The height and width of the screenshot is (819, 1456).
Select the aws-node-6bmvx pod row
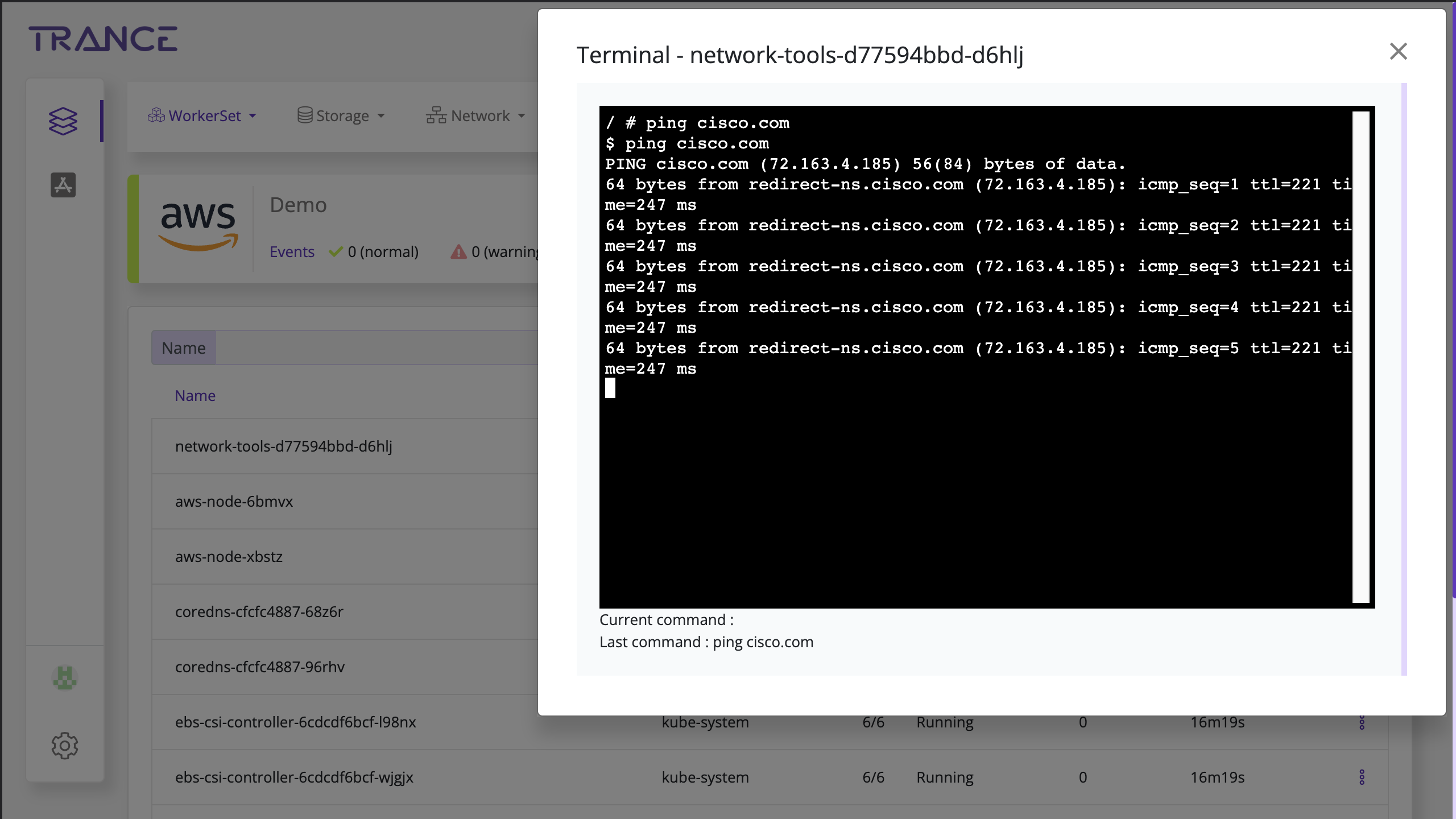tap(234, 501)
